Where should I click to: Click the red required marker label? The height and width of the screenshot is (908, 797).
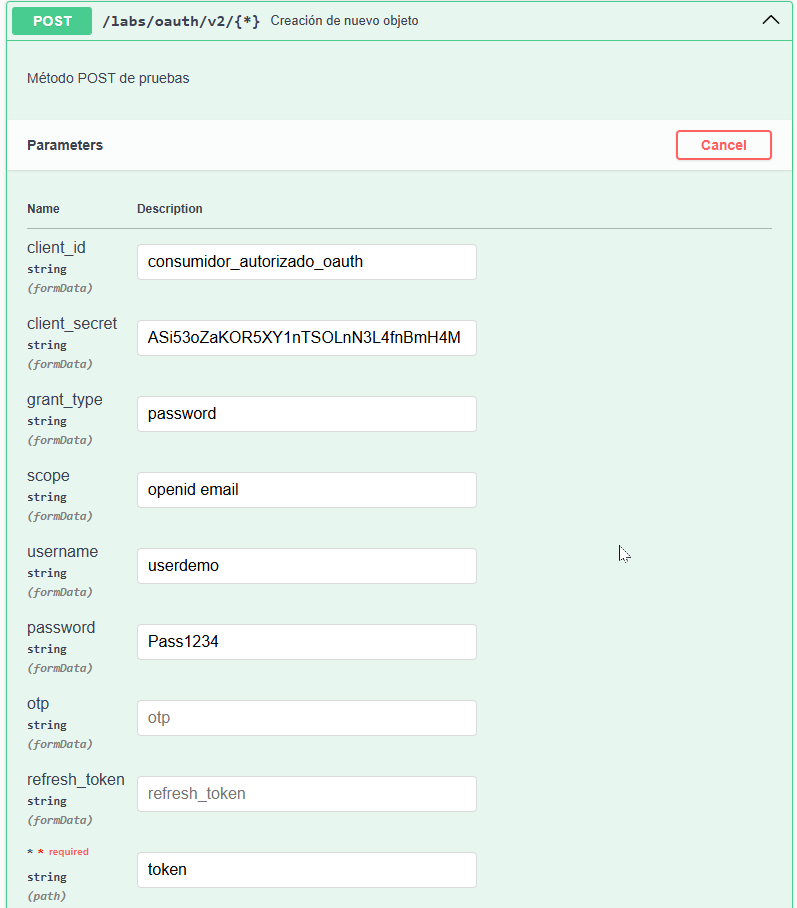[63, 852]
